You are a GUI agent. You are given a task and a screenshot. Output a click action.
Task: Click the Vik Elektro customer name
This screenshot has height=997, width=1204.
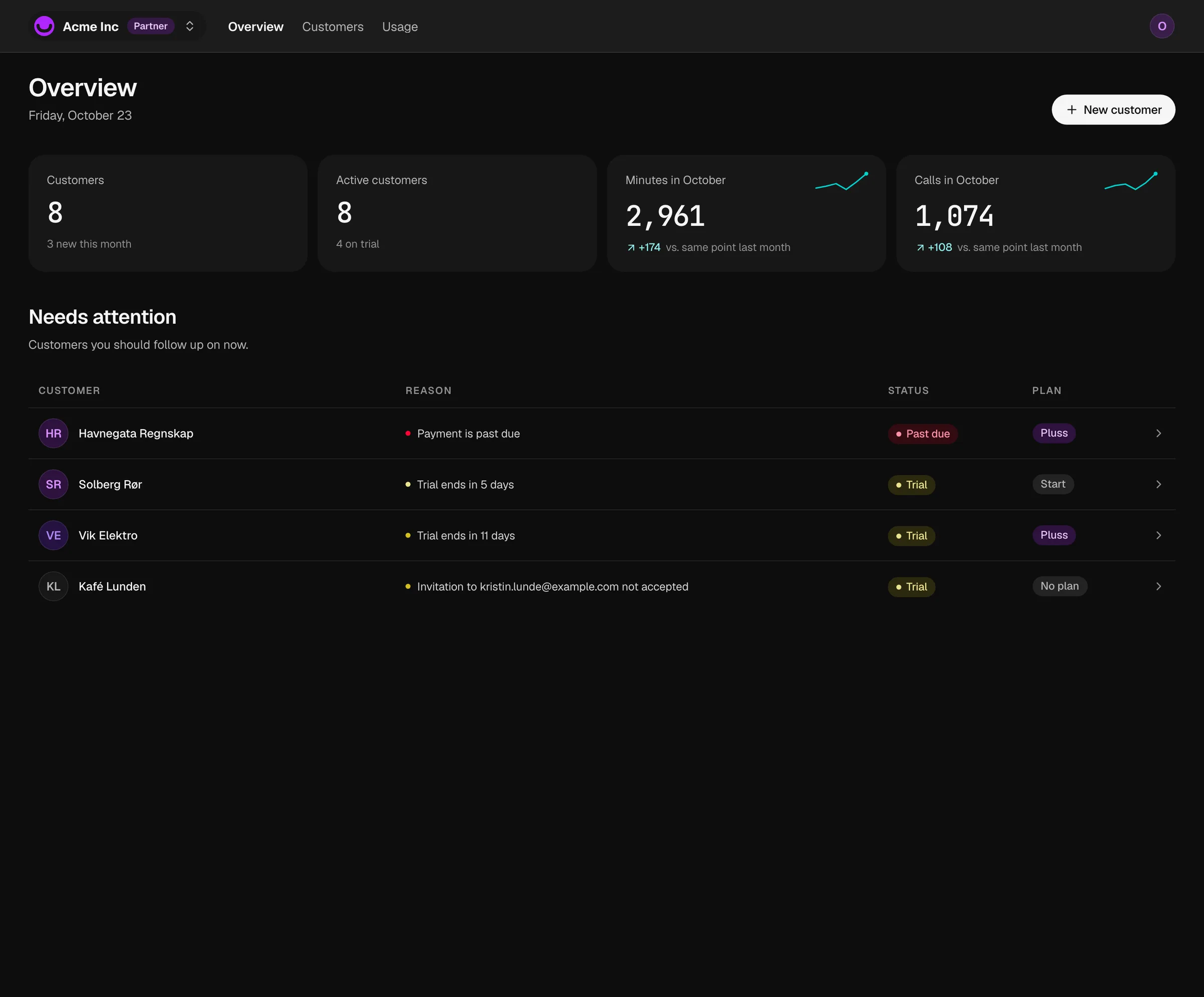point(108,536)
